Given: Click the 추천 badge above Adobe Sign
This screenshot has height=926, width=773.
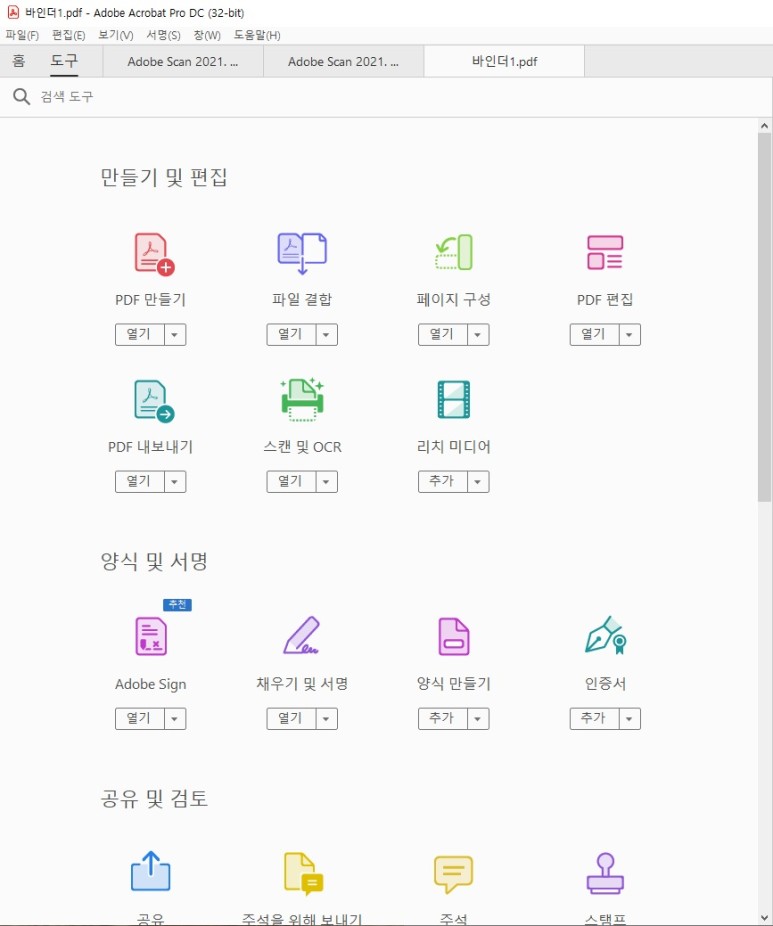Looking at the screenshot, I should [177, 604].
